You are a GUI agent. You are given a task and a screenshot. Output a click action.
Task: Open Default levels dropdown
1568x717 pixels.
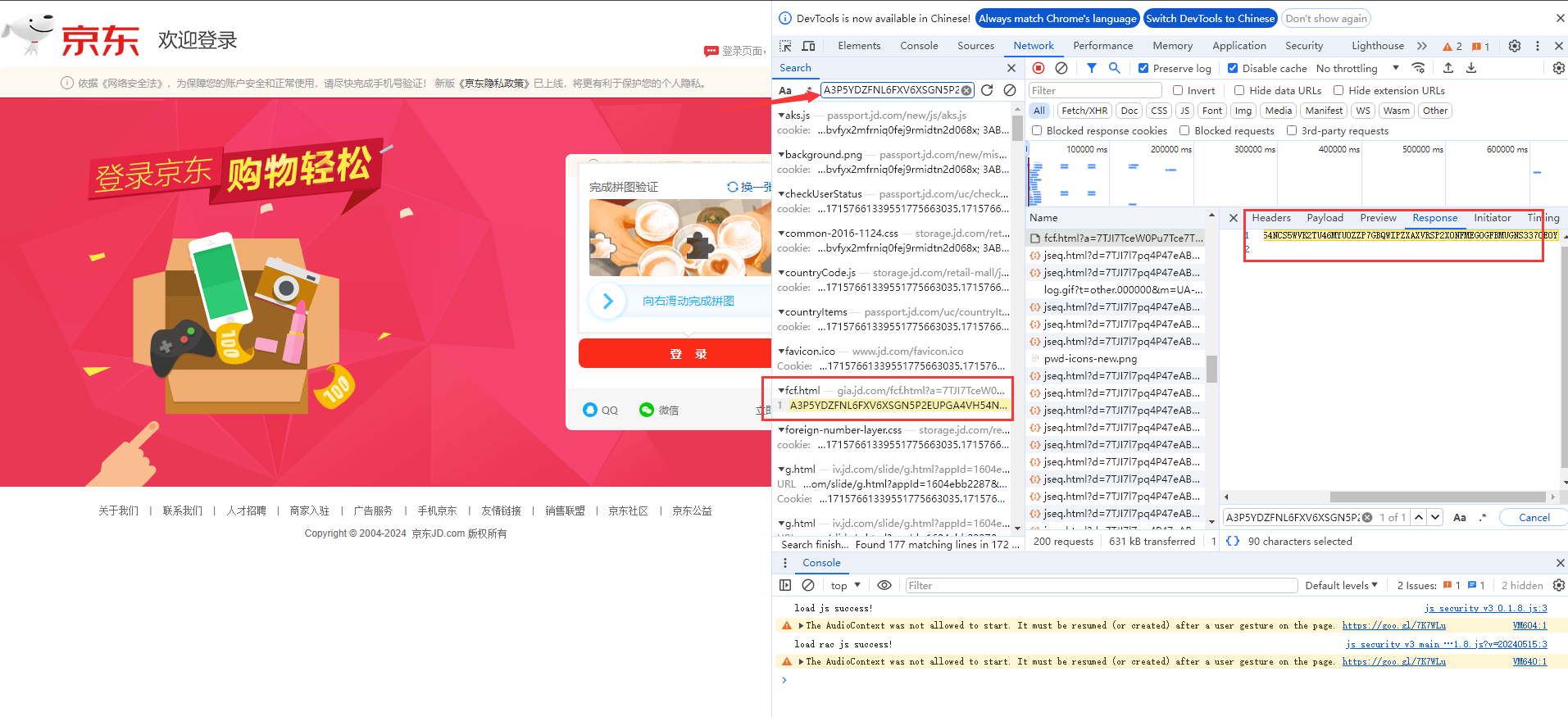(1342, 585)
